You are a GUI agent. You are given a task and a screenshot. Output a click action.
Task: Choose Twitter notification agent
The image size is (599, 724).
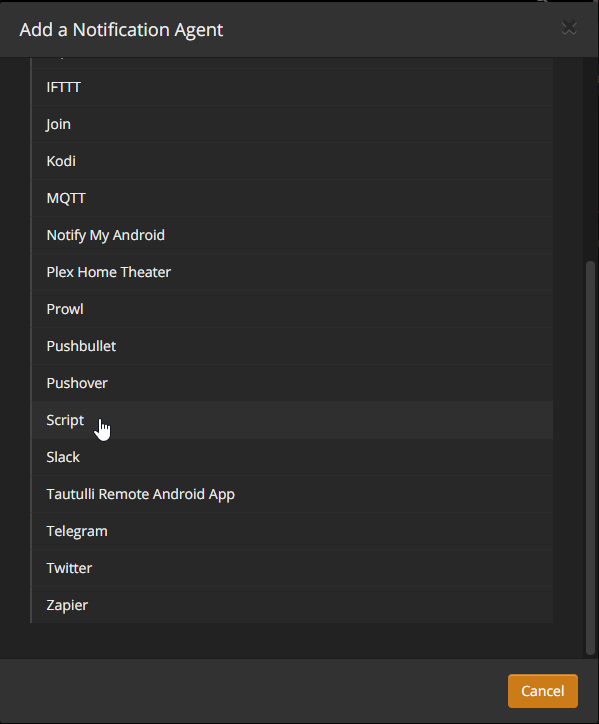[292, 568]
